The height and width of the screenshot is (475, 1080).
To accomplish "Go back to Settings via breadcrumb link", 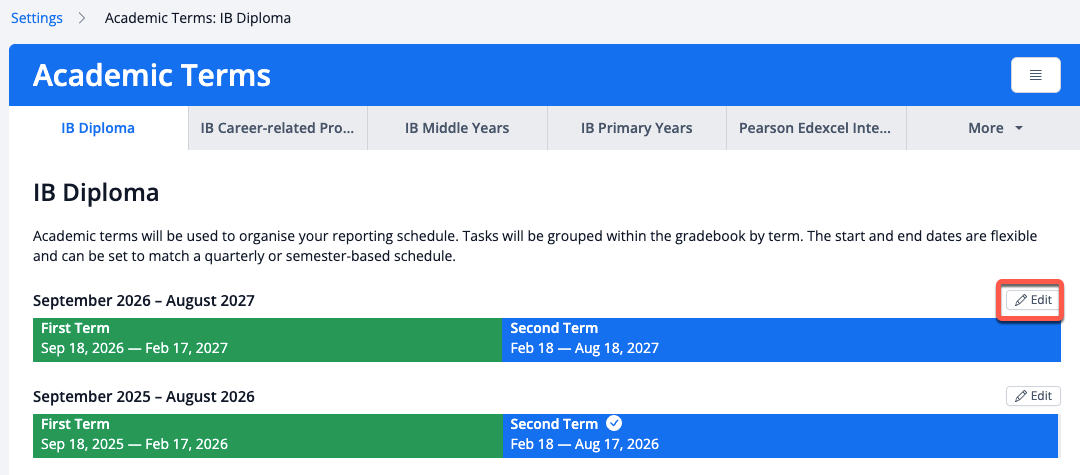I will click(x=37, y=19).
